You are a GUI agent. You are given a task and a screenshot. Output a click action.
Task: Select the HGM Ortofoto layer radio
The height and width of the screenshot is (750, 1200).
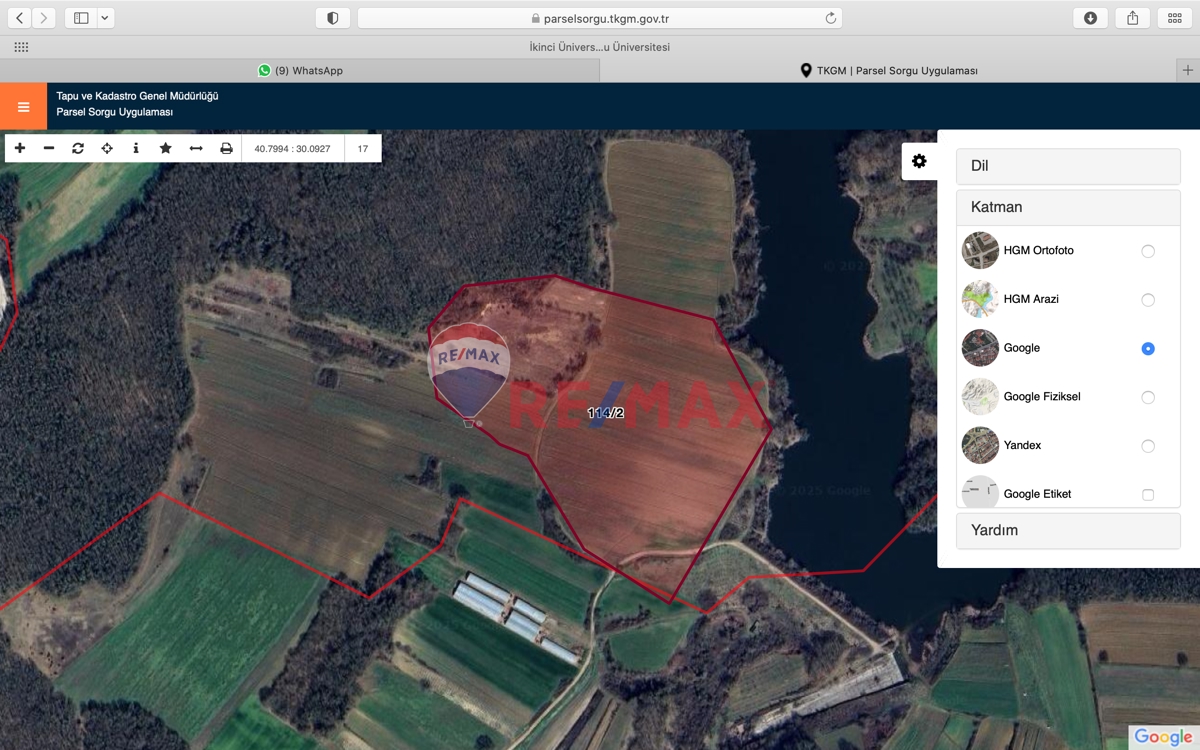tap(1148, 251)
